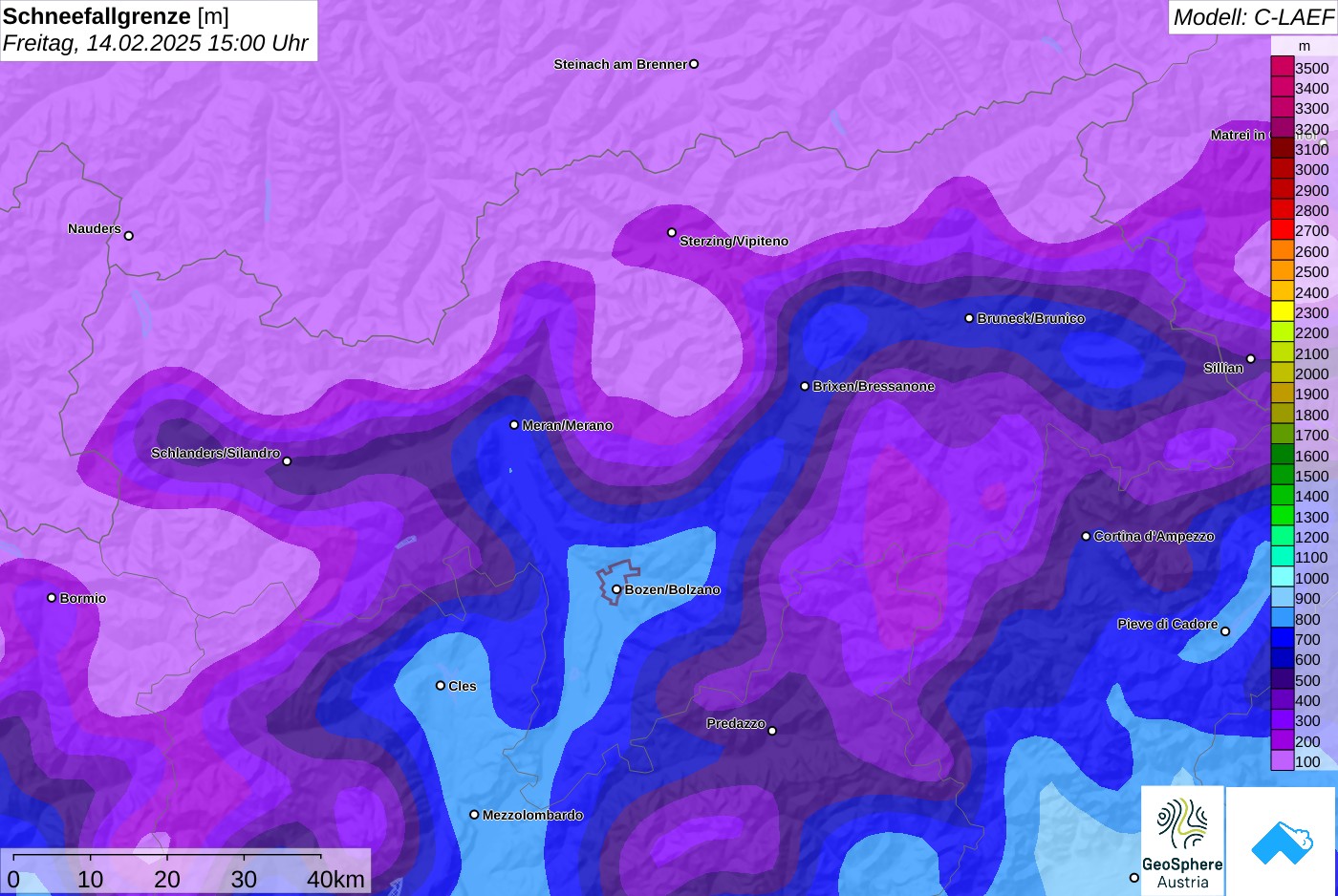Click the Steinach am Brenner marker dot

(x=694, y=64)
